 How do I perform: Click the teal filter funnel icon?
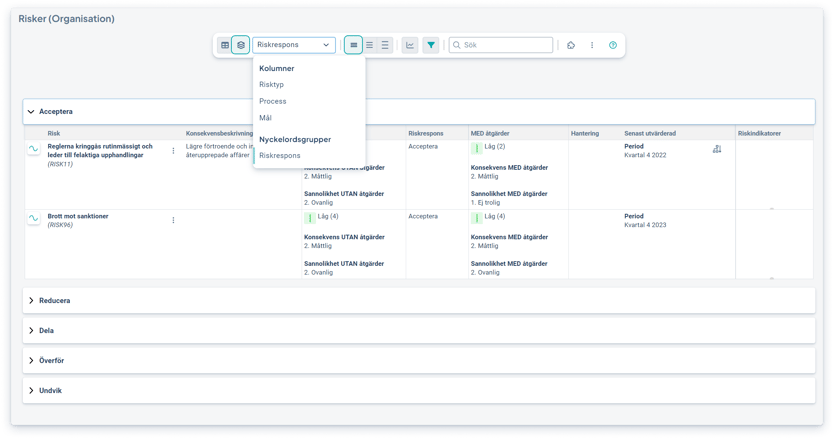pyautogui.click(x=431, y=45)
